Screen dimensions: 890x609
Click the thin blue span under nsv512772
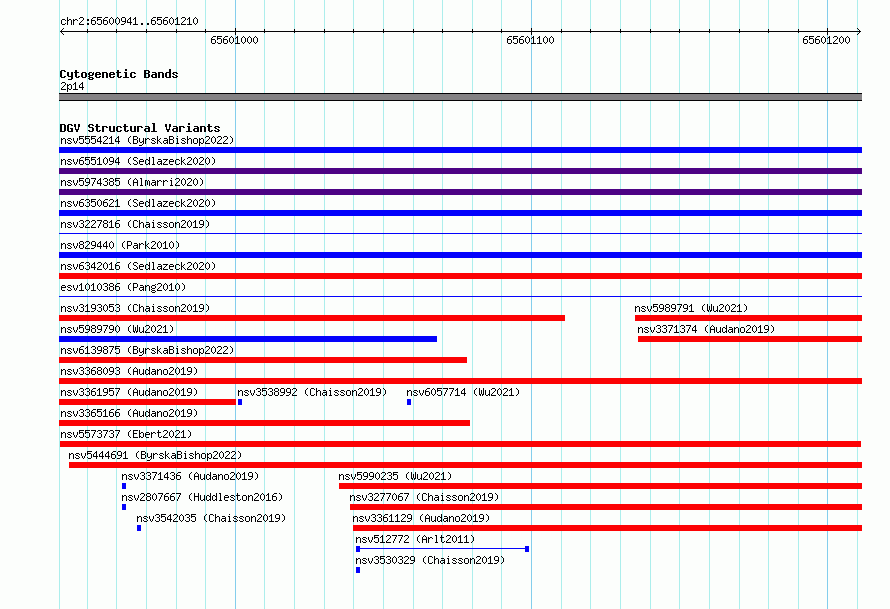click(442, 549)
